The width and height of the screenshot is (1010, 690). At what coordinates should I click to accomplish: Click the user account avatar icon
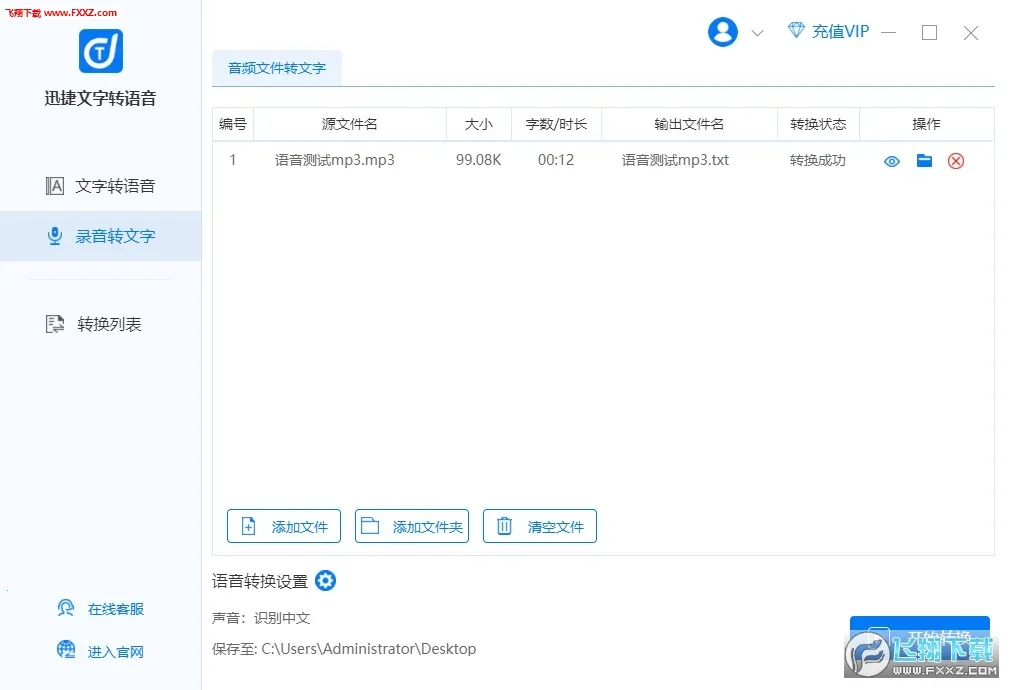click(722, 32)
